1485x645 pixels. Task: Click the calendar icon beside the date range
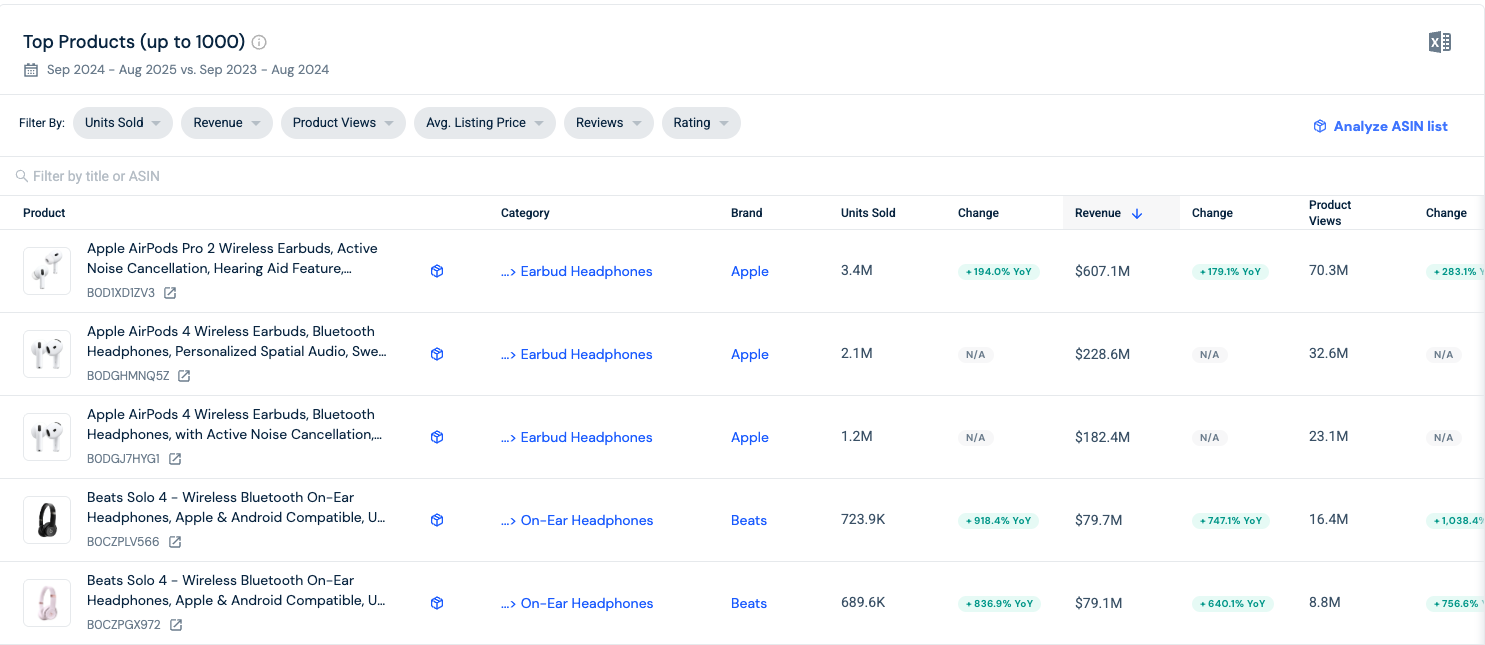[31, 70]
